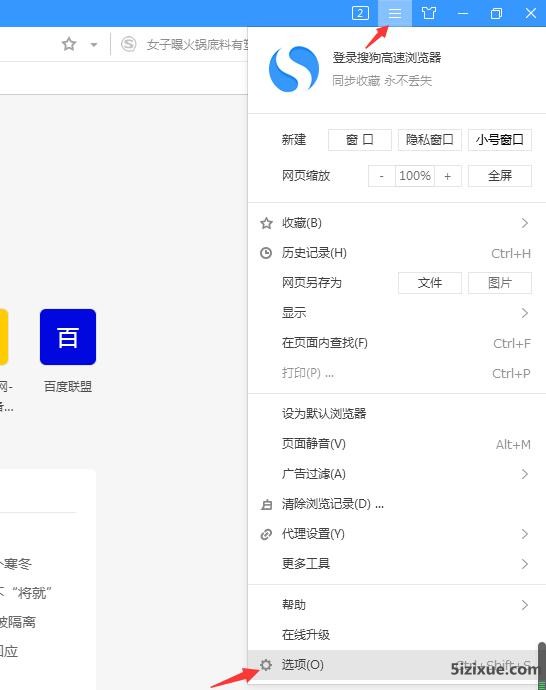Select 在线升级
This screenshot has width=546, height=690.
click(396, 635)
